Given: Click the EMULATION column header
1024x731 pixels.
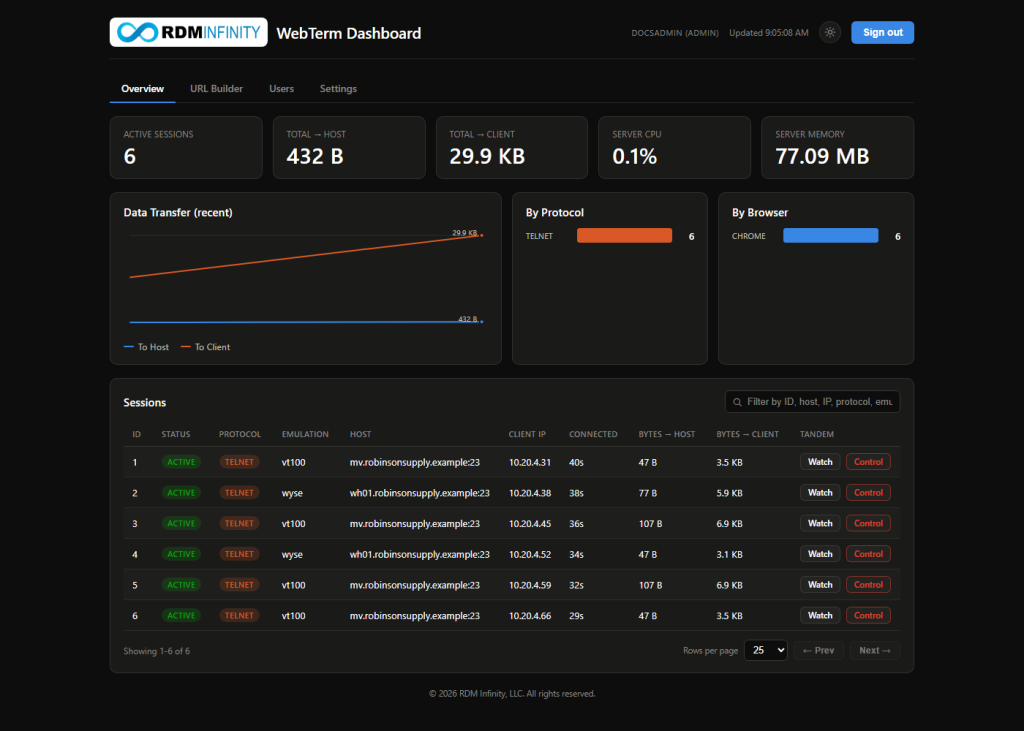Looking at the screenshot, I should (x=305, y=434).
